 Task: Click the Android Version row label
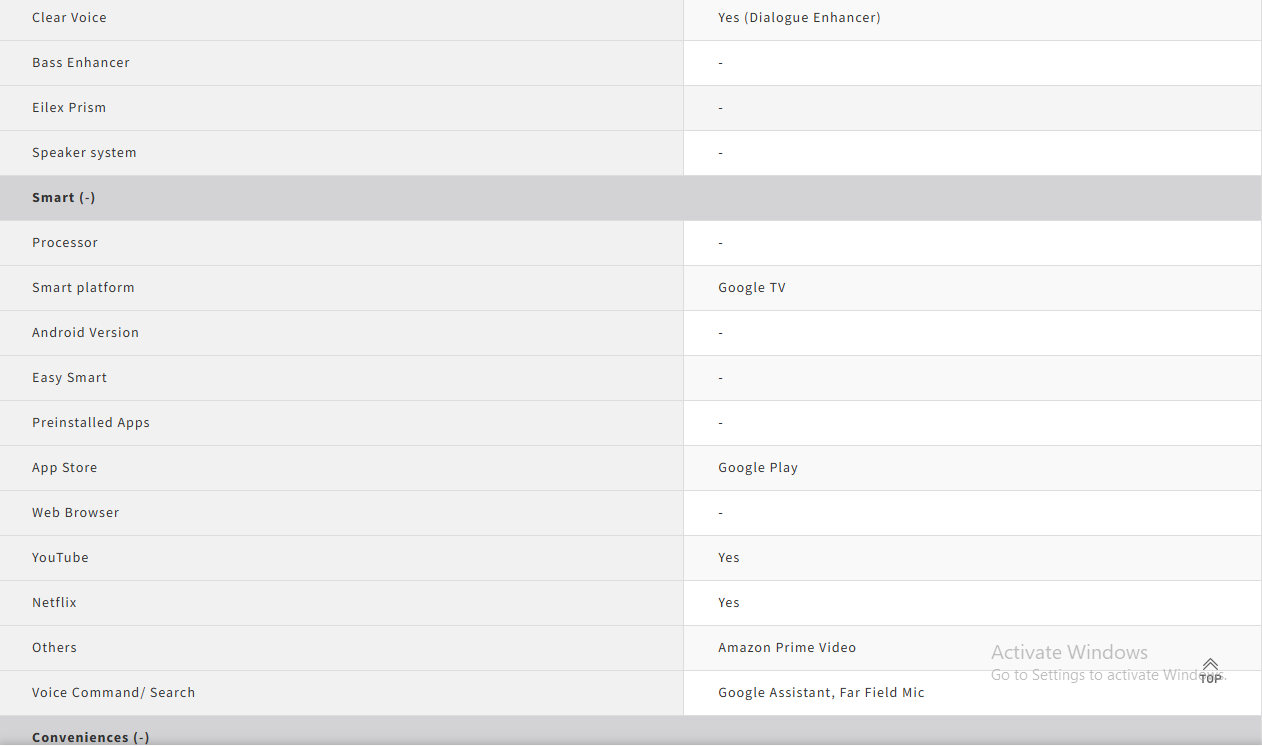pos(85,333)
